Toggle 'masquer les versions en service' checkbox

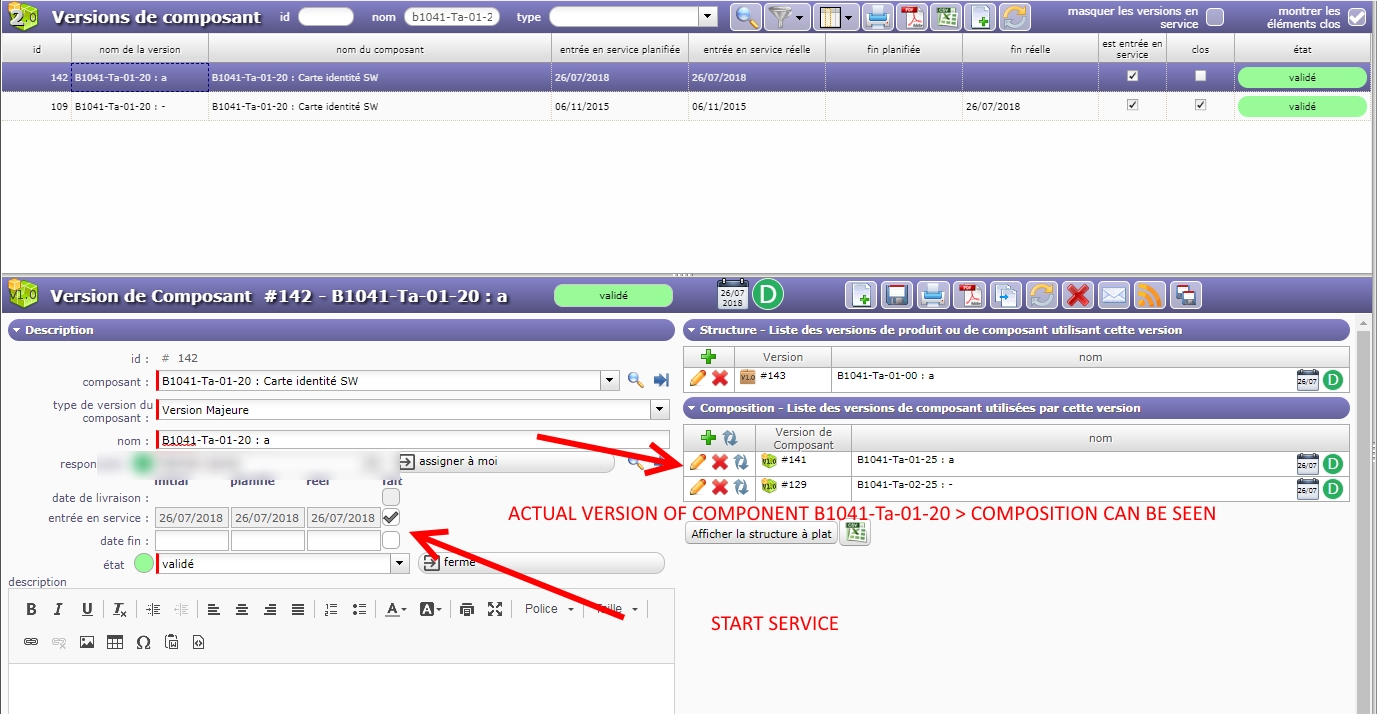tap(1214, 17)
